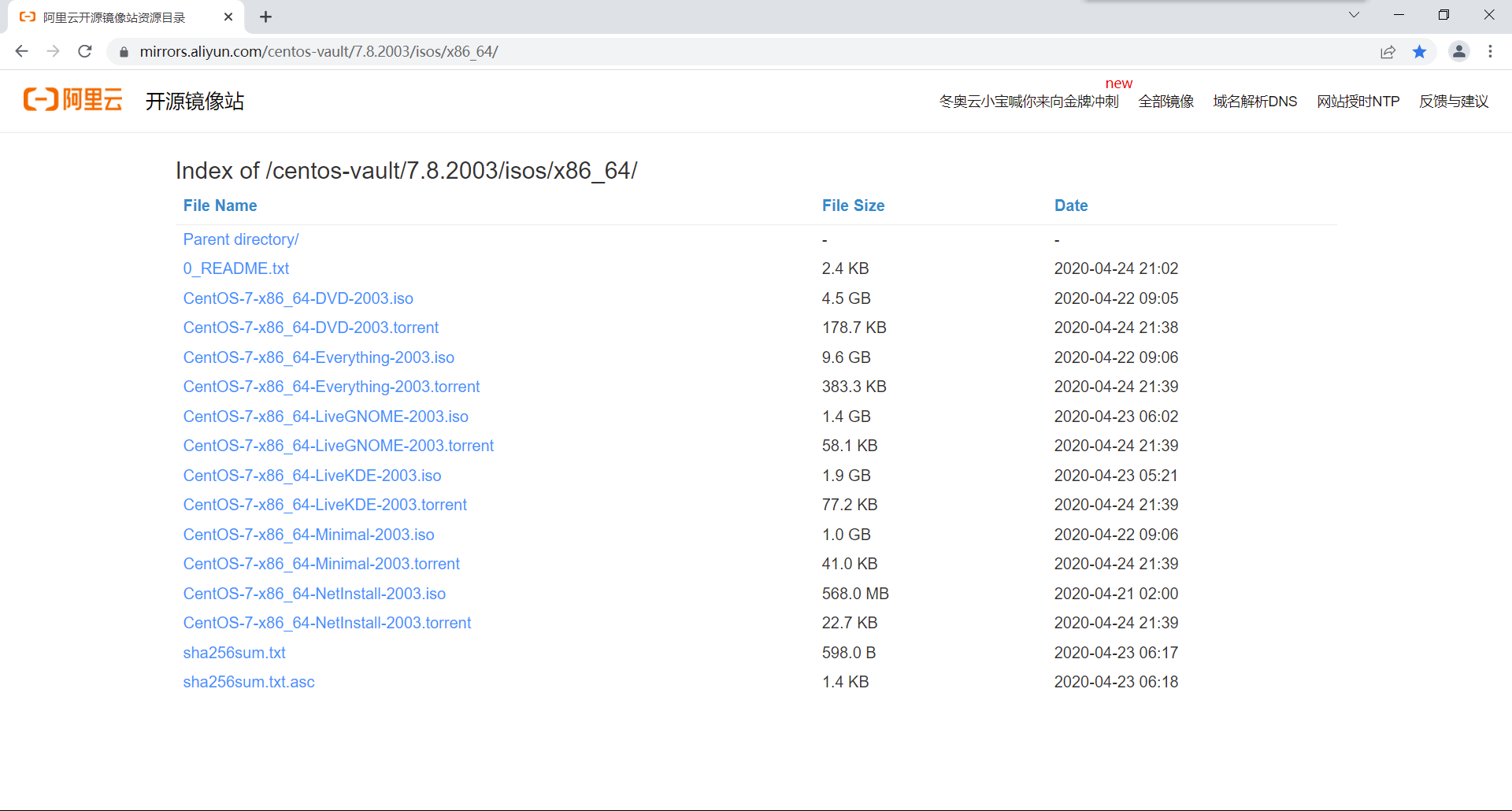Image resolution: width=1512 pixels, height=811 pixels.
Task: Open the Parent directory link
Action: [240, 239]
